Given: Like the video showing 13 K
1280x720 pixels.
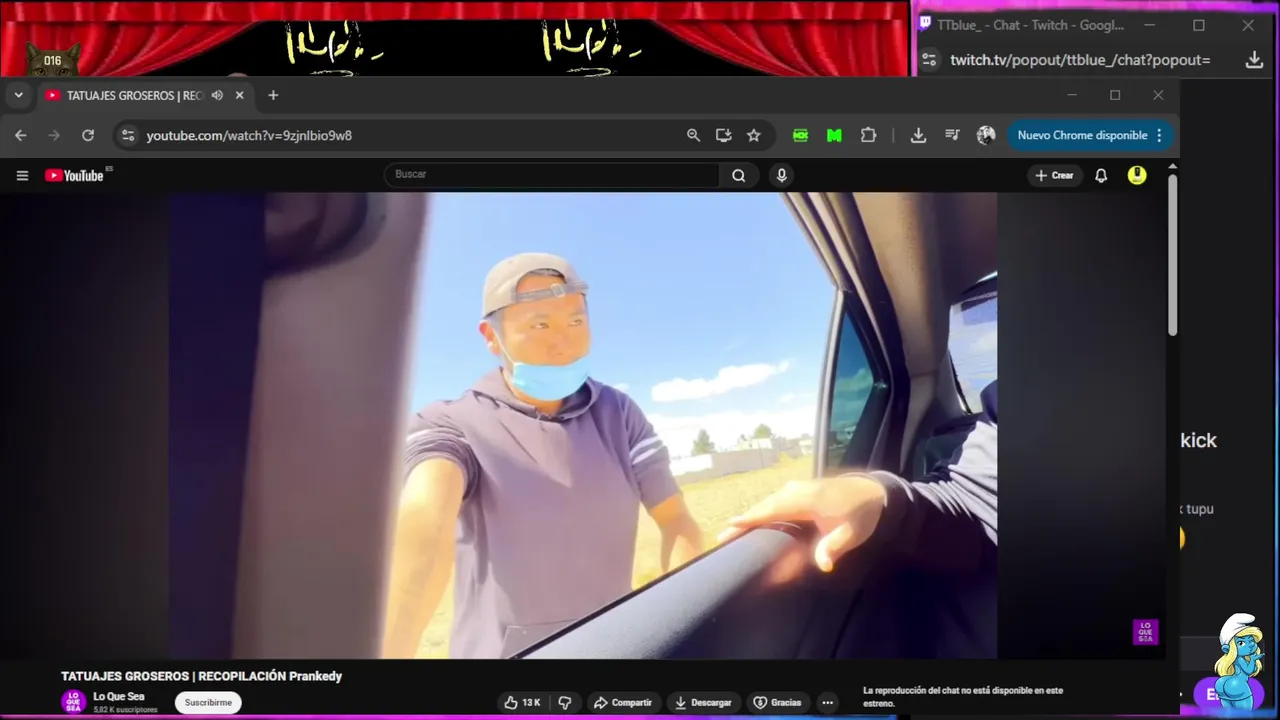Looking at the screenshot, I should (522, 702).
